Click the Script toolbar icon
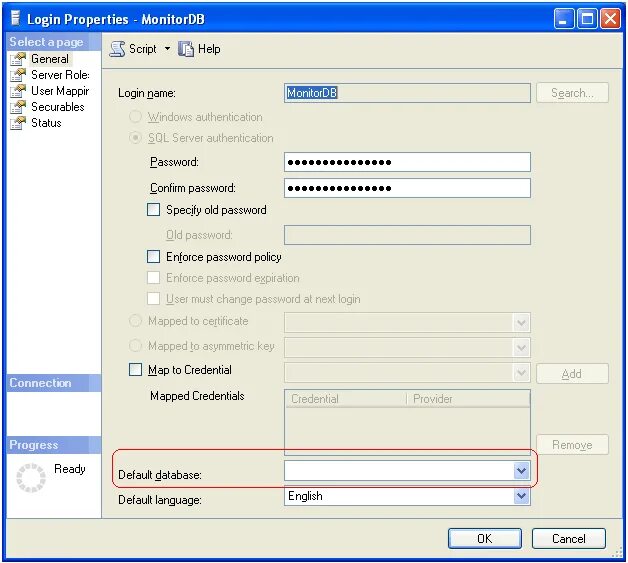 coord(117,49)
